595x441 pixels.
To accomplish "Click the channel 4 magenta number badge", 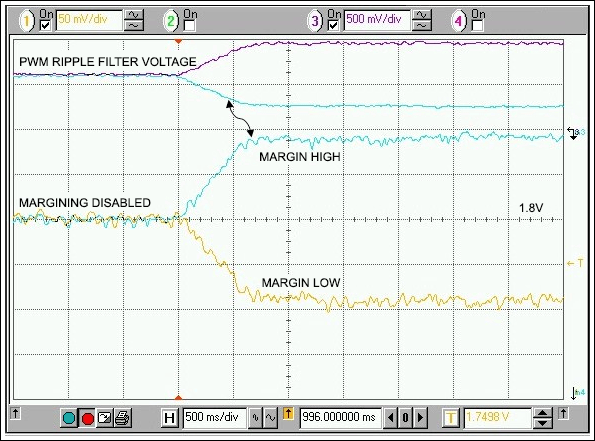I will (458, 20).
